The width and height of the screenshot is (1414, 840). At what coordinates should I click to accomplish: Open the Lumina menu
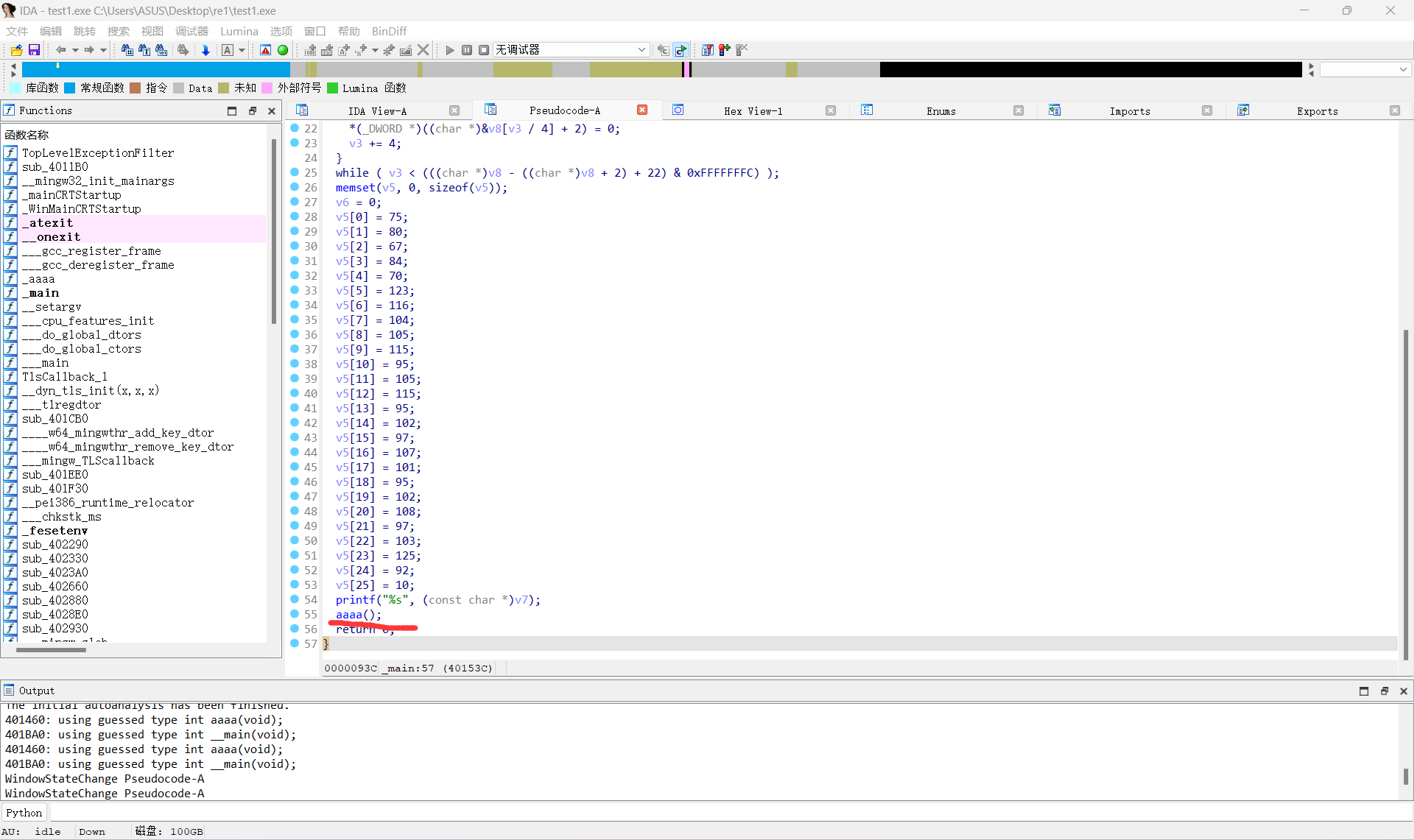pyautogui.click(x=239, y=31)
